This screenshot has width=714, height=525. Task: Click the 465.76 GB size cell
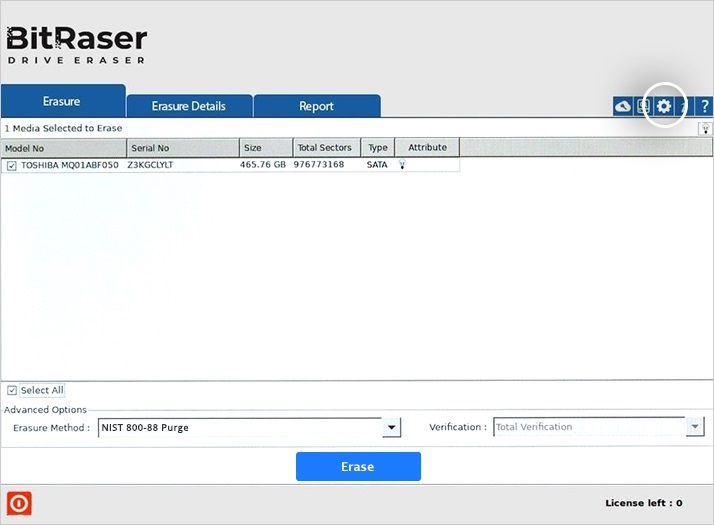coord(263,164)
